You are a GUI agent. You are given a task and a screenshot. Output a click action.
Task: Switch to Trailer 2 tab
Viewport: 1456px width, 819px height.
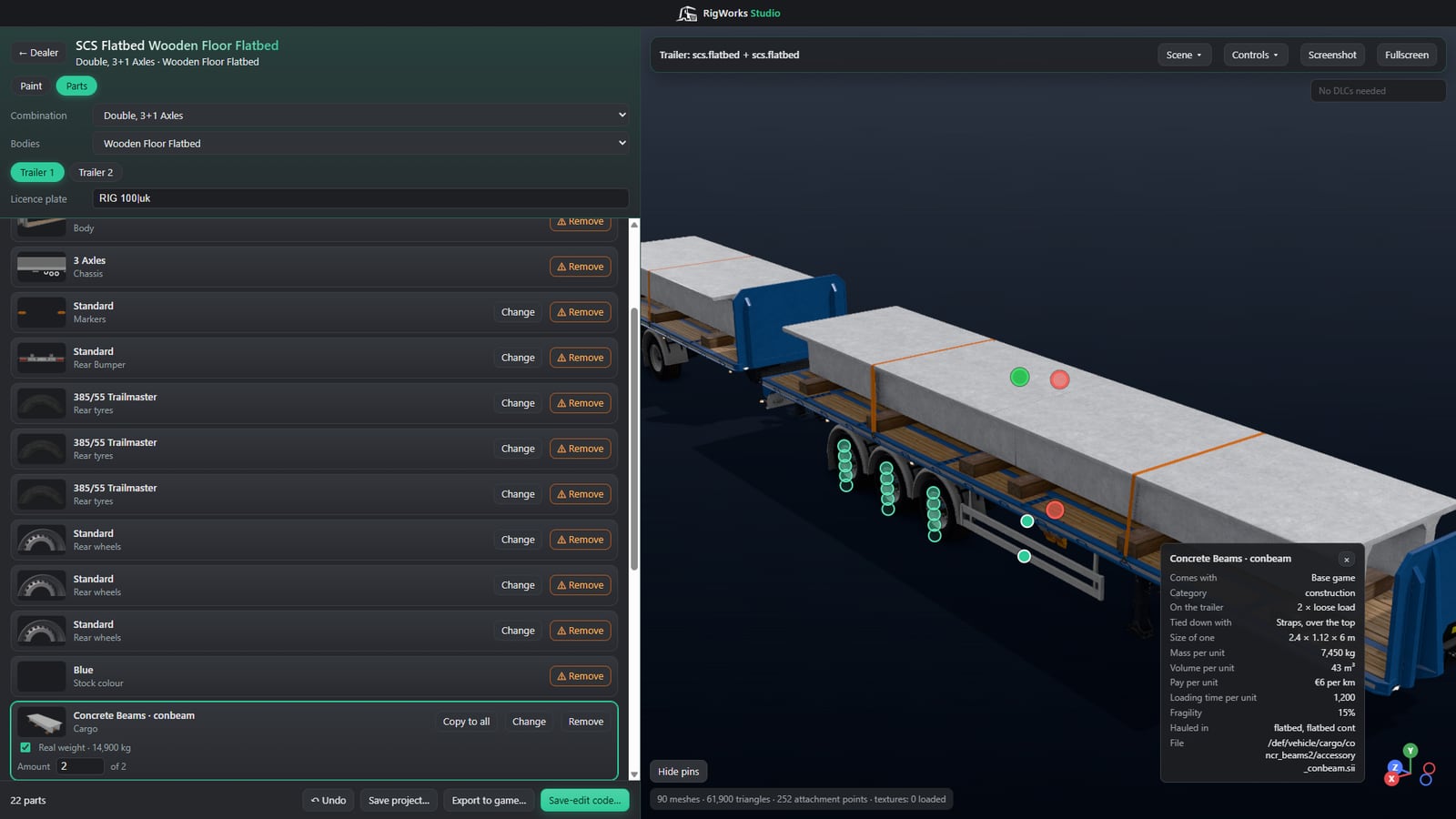pyautogui.click(x=96, y=172)
